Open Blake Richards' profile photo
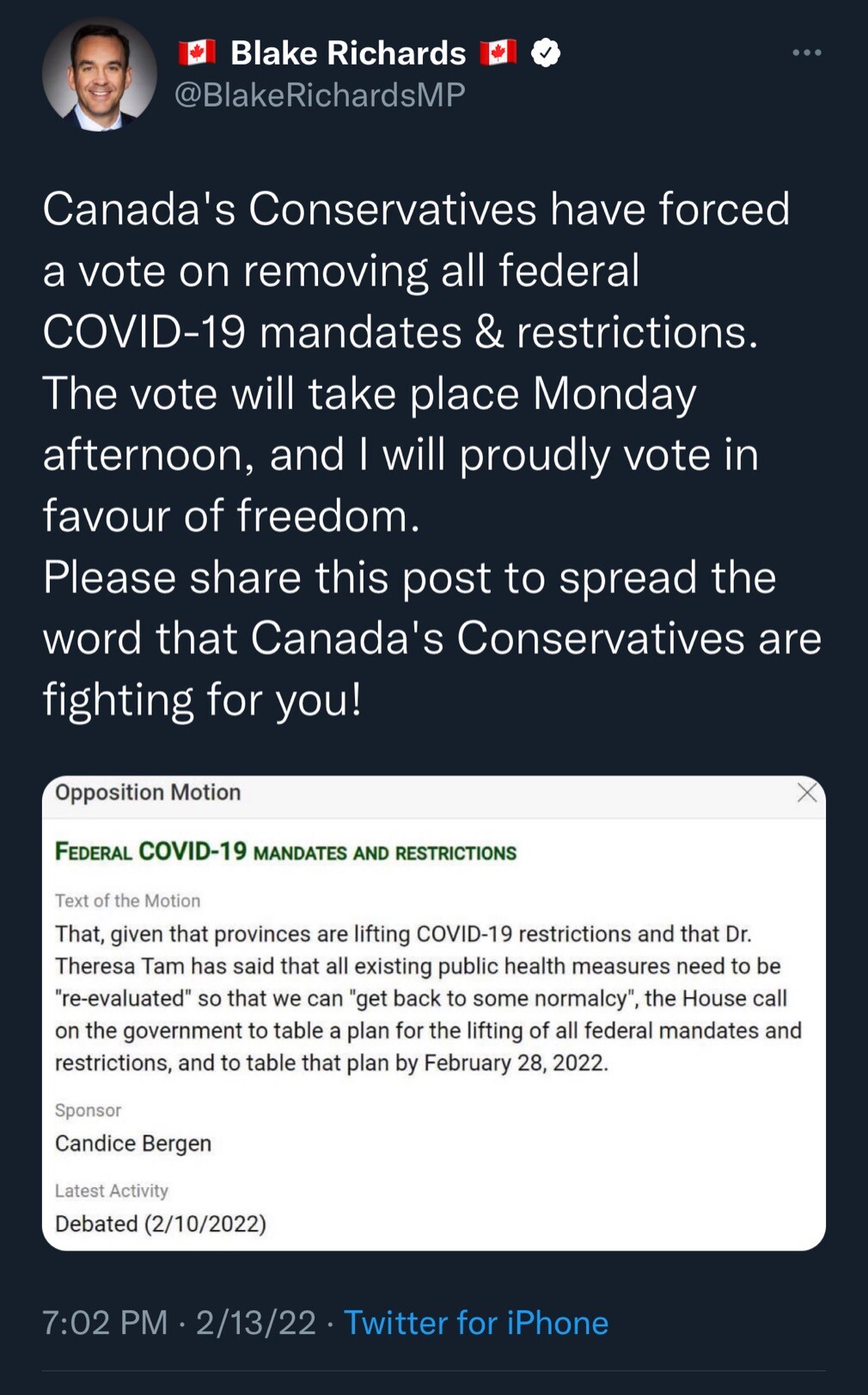This screenshot has width=868, height=1395. 100,75
